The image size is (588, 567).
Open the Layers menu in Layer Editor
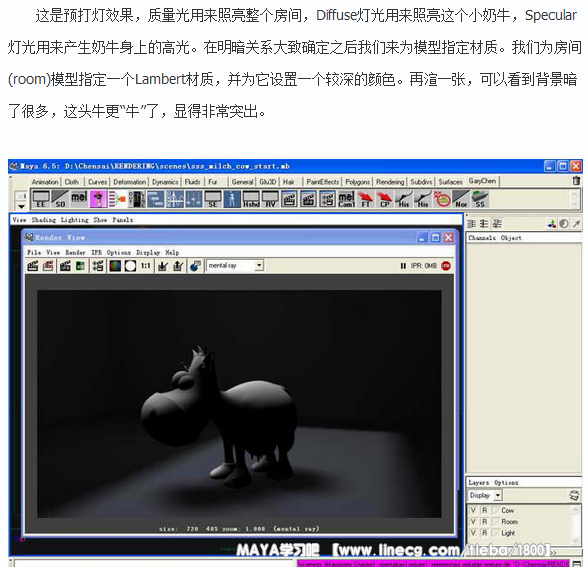tap(478, 483)
